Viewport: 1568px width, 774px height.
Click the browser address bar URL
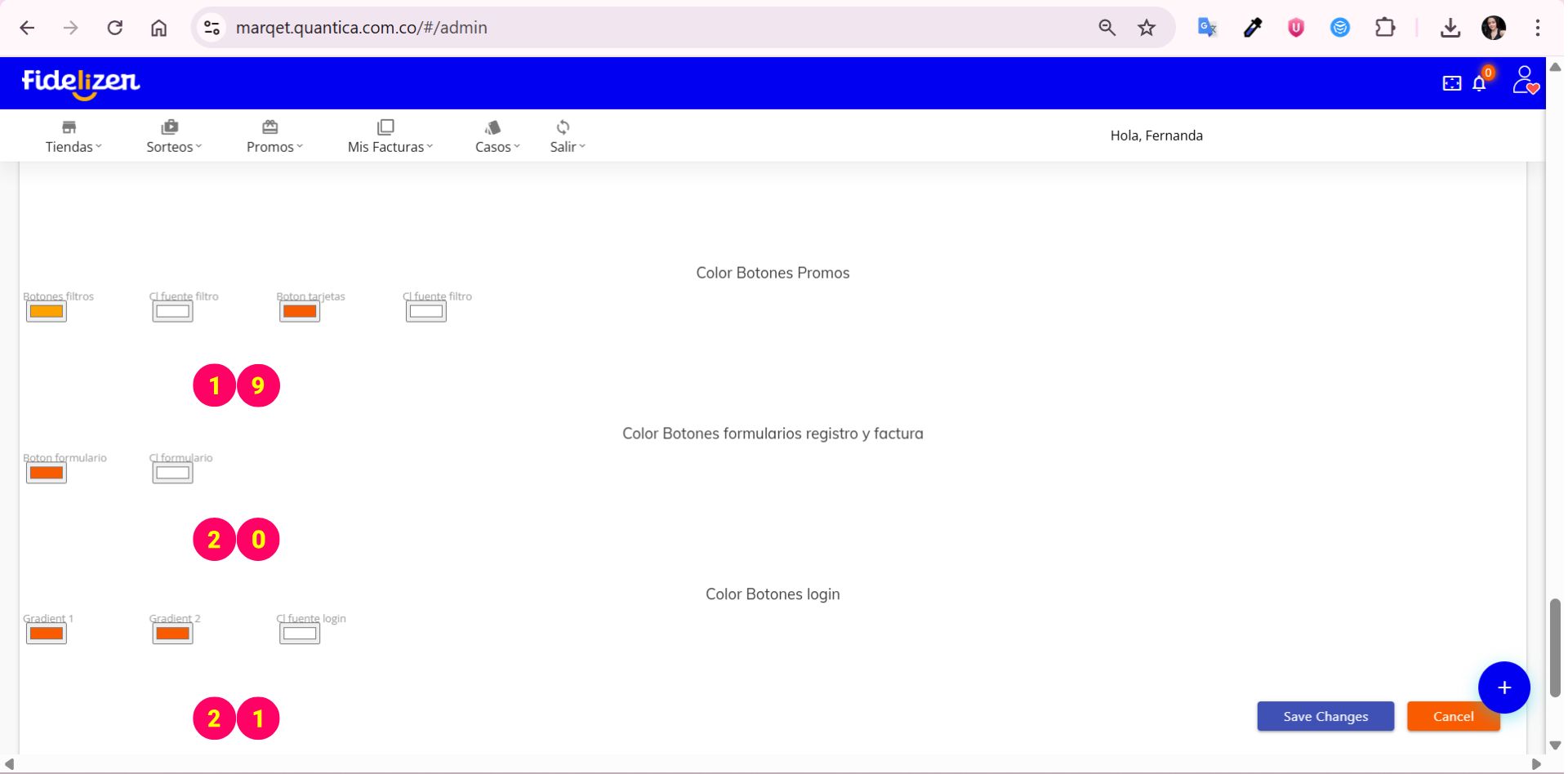click(x=361, y=28)
